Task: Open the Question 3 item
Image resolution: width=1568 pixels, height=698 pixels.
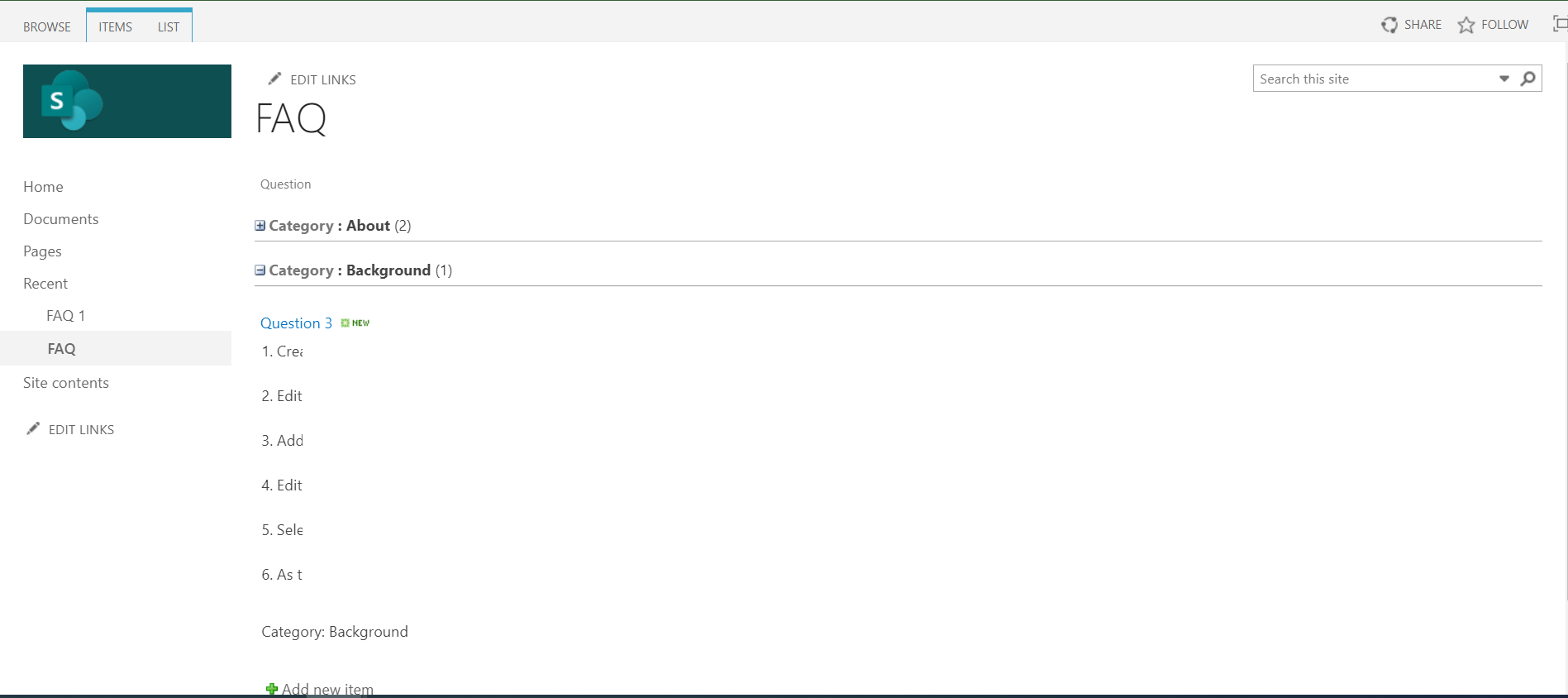Action: click(295, 323)
